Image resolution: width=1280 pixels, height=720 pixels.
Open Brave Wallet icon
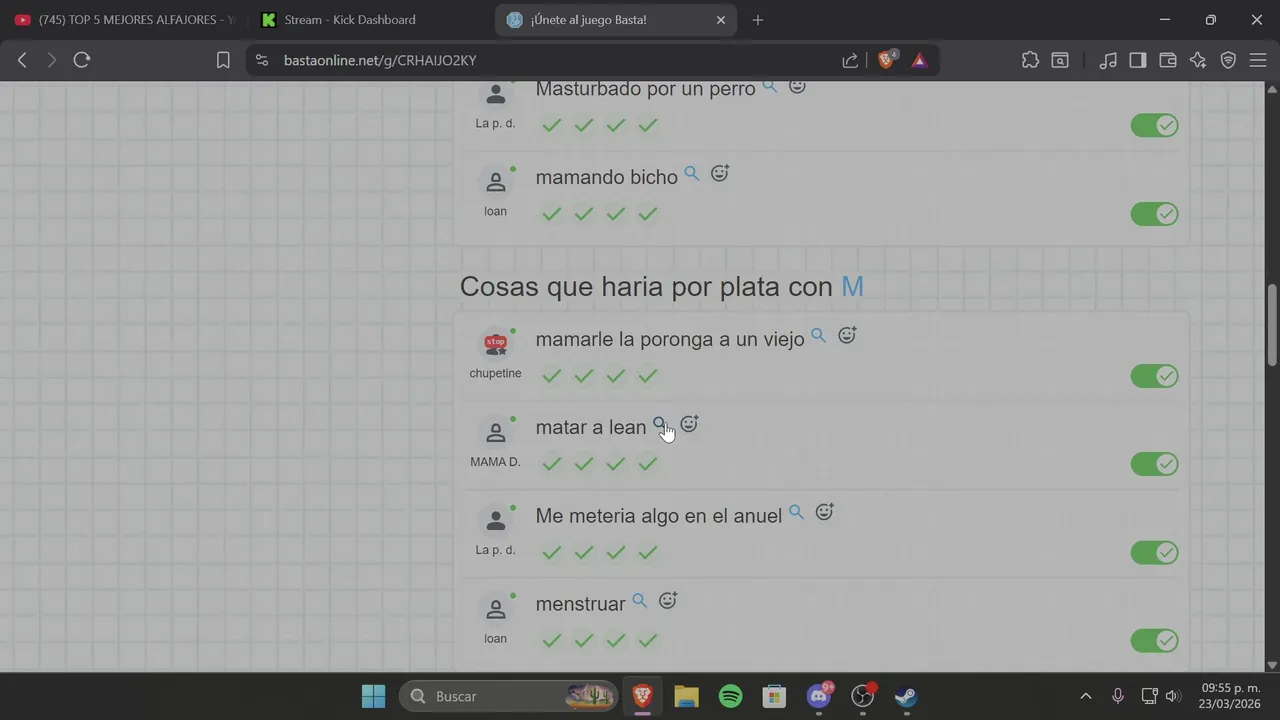tap(1168, 60)
